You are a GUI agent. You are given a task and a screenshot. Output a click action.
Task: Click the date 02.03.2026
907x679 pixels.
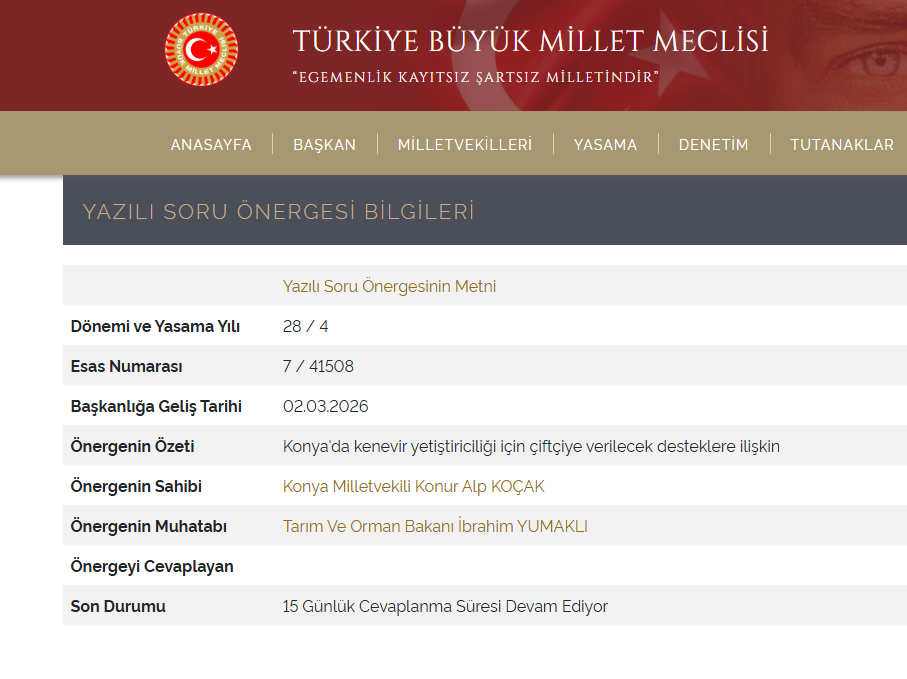click(x=325, y=406)
